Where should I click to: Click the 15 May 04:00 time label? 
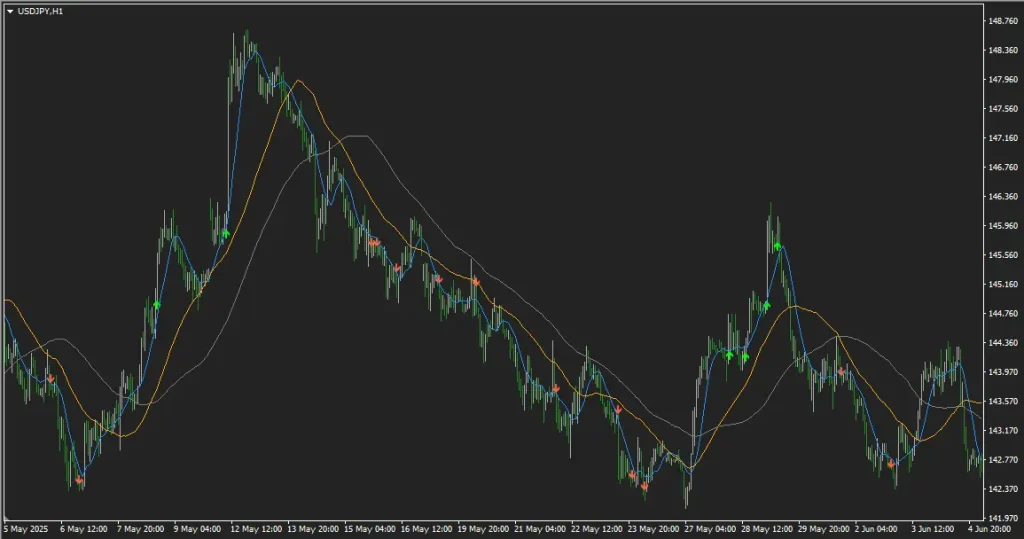pyautogui.click(x=370, y=529)
